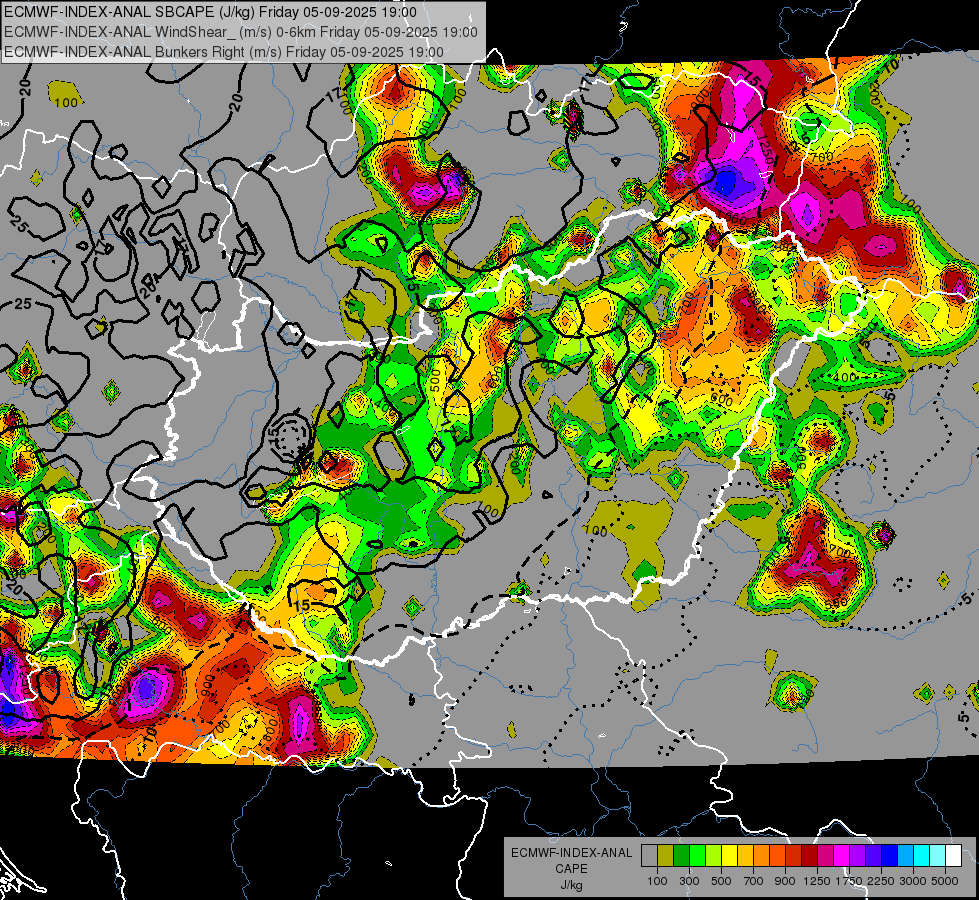Select the yellow-green legend swatch
979x900 pixels.
pyautogui.click(x=713, y=856)
